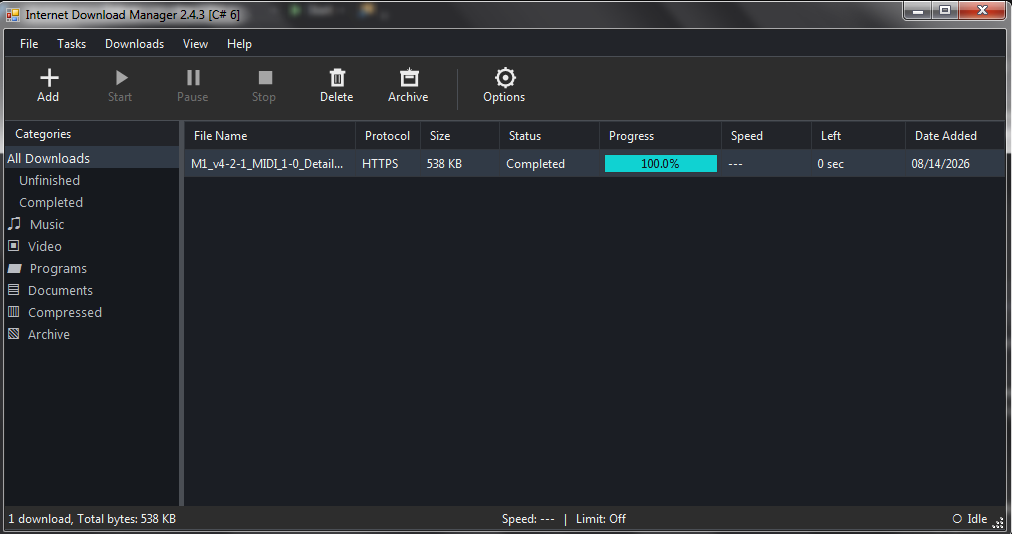Click the 538 KB size cell
This screenshot has height=534, width=1012.
click(x=444, y=164)
